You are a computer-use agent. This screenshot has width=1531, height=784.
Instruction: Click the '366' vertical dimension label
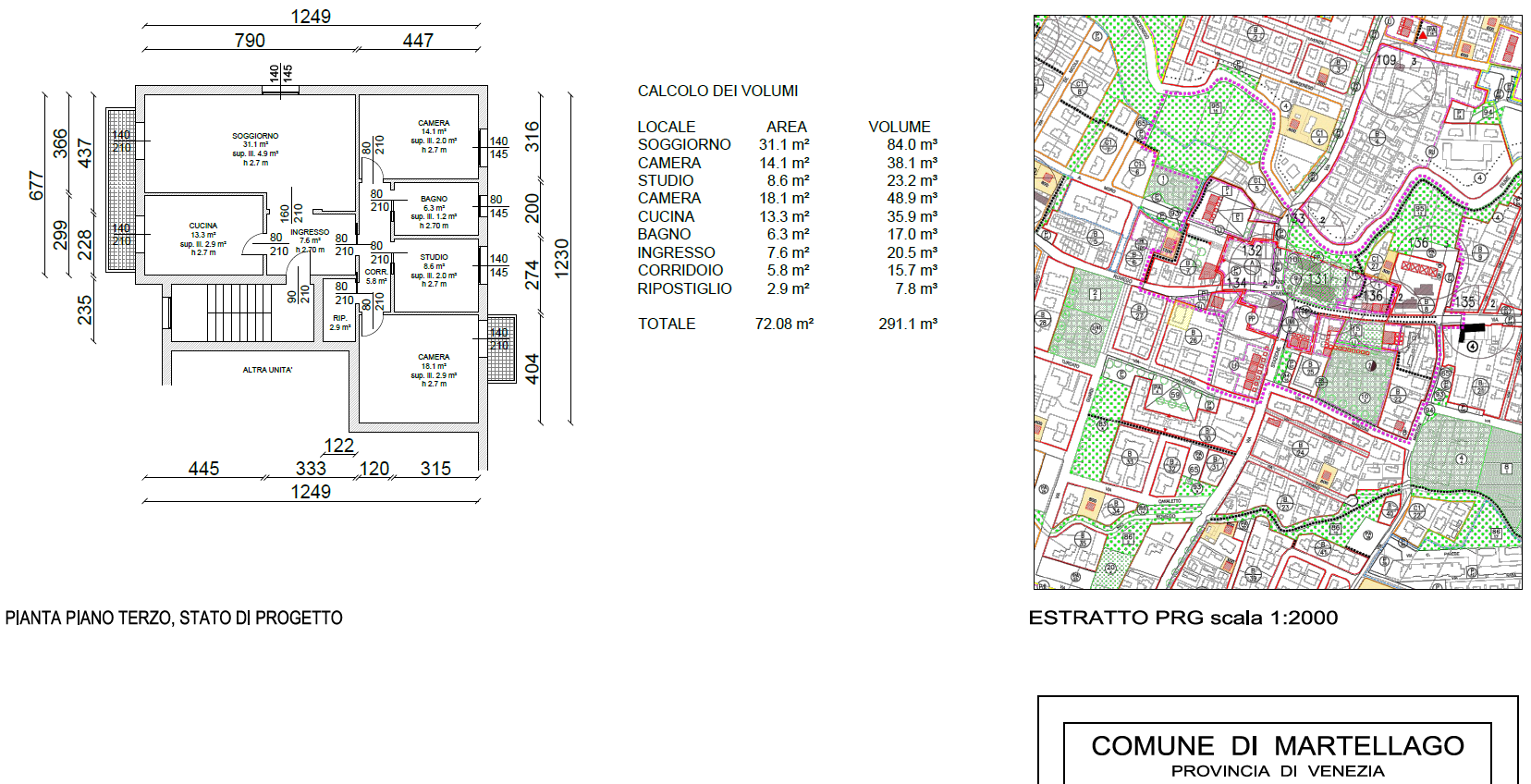click(60, 143)
